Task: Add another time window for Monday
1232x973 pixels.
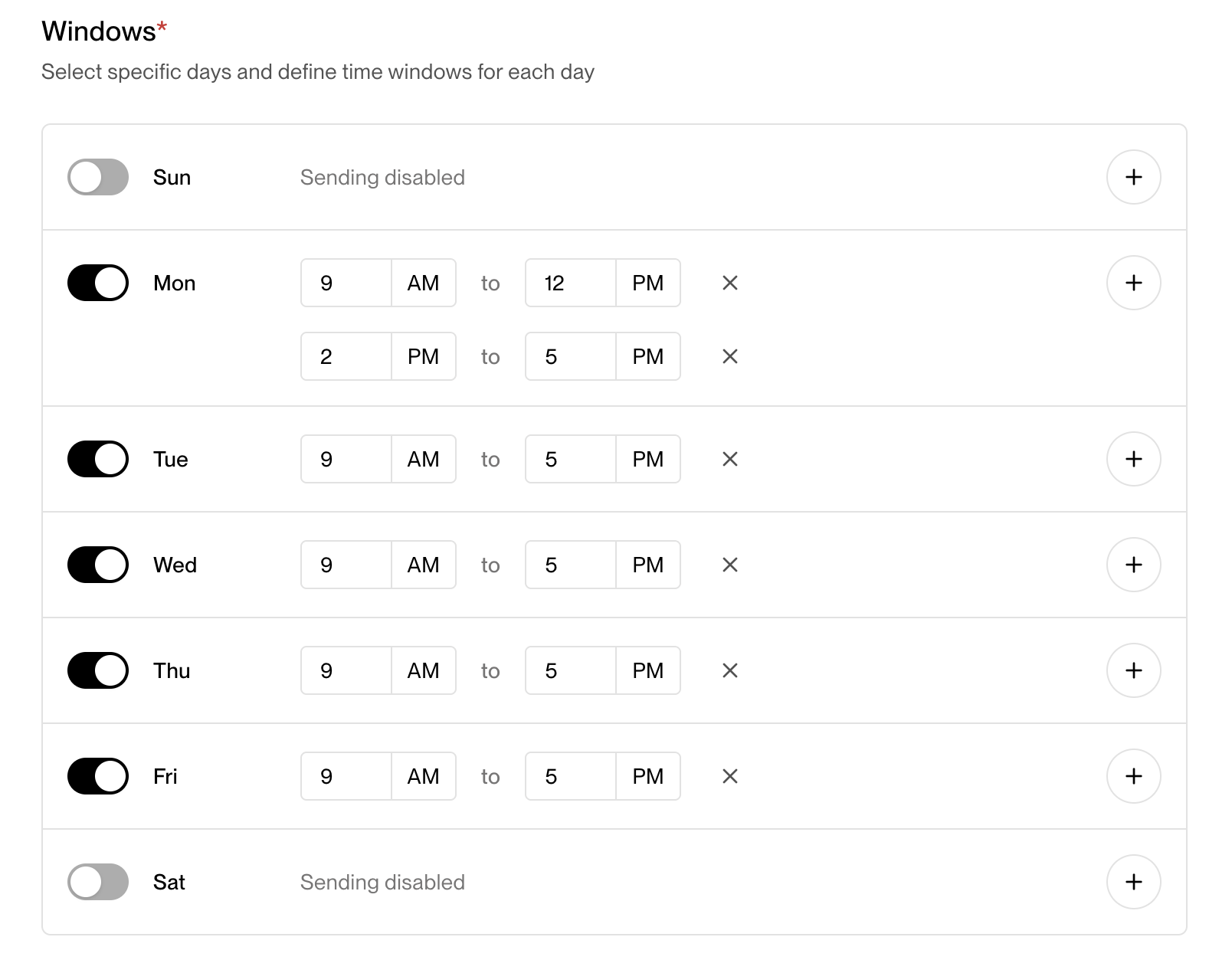Action: [1133, 283]
